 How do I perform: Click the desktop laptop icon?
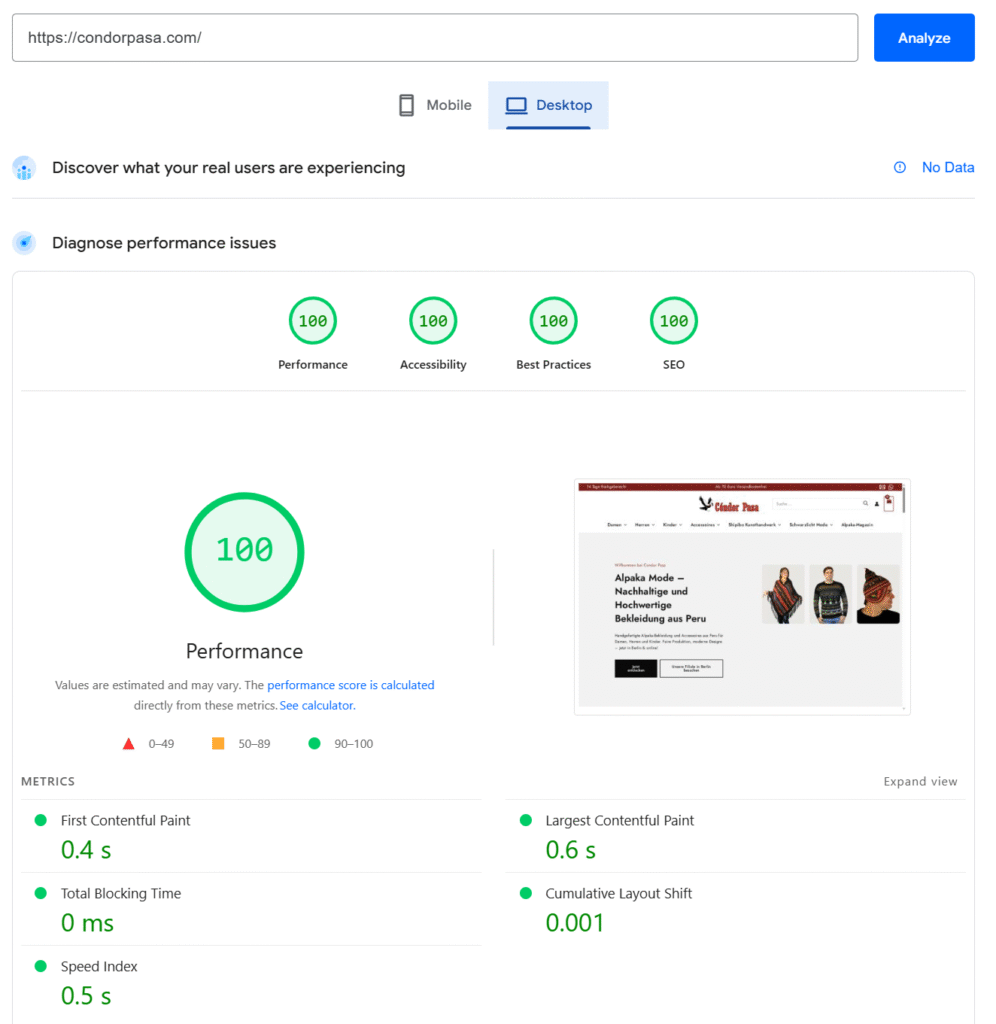point(516,105)
